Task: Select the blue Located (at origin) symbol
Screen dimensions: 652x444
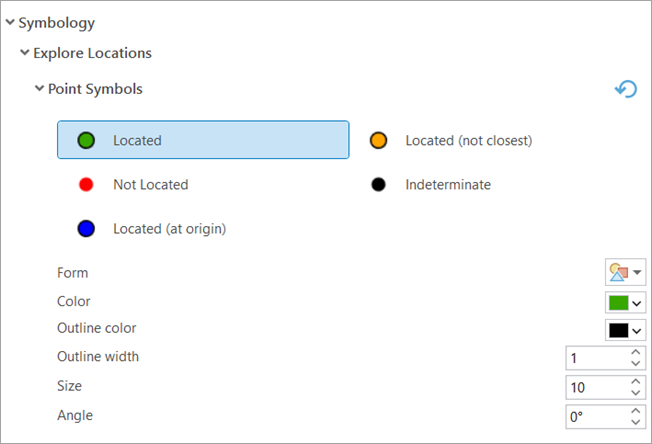Action: click(x=152, y=229)
